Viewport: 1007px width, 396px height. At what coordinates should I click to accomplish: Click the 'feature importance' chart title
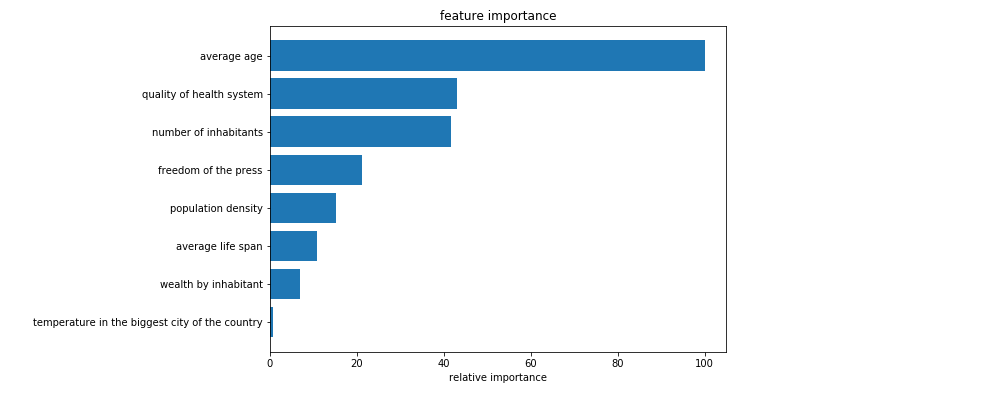pos(498,16)
